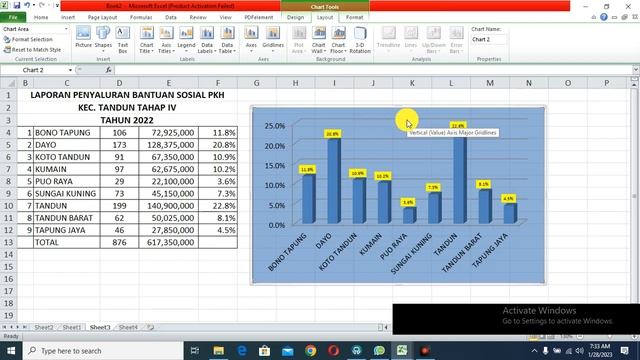
Task: Open Chart Floor options
Action: [338, 40]
